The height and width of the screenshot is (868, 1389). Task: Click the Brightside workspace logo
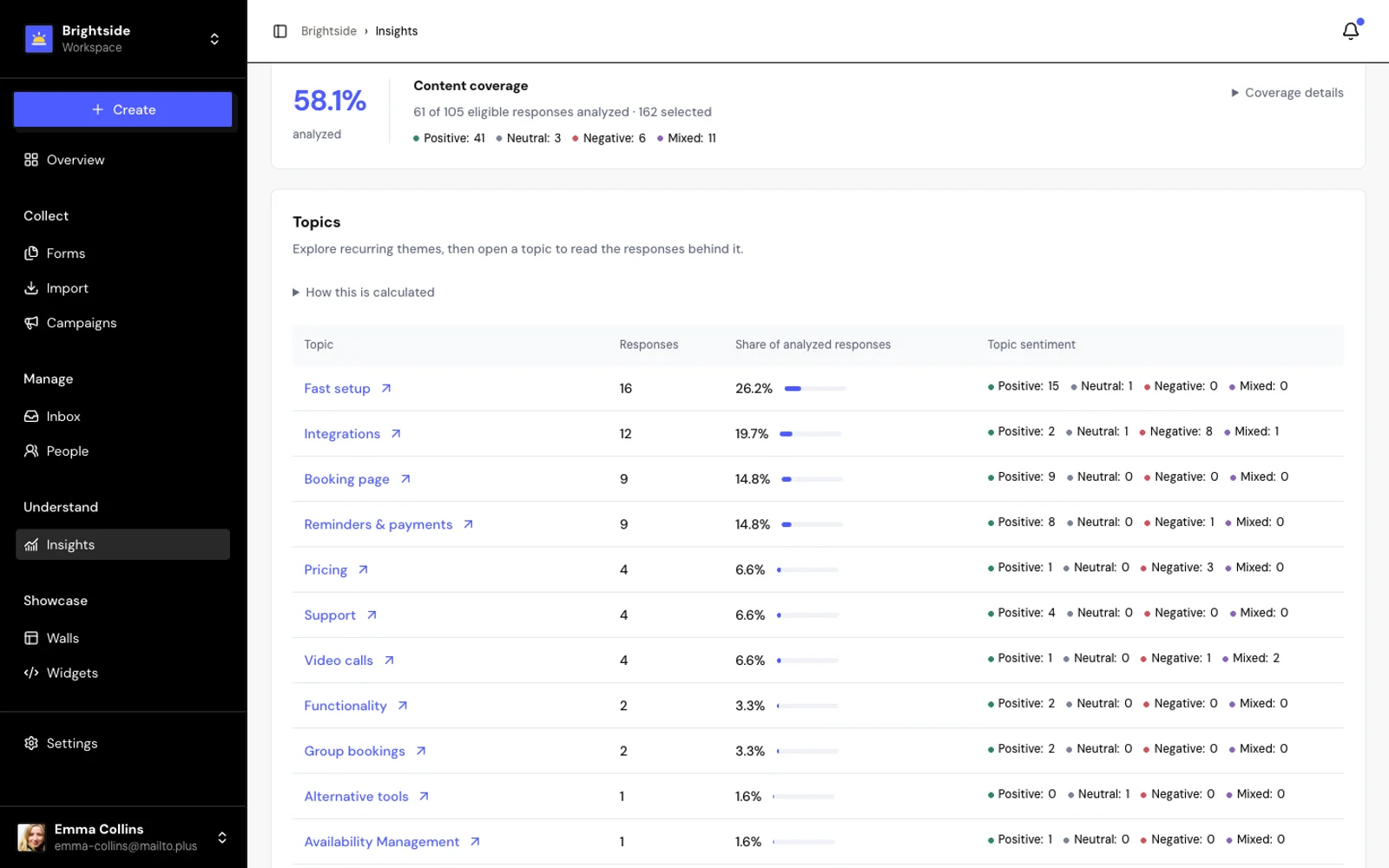coord(39,39)
